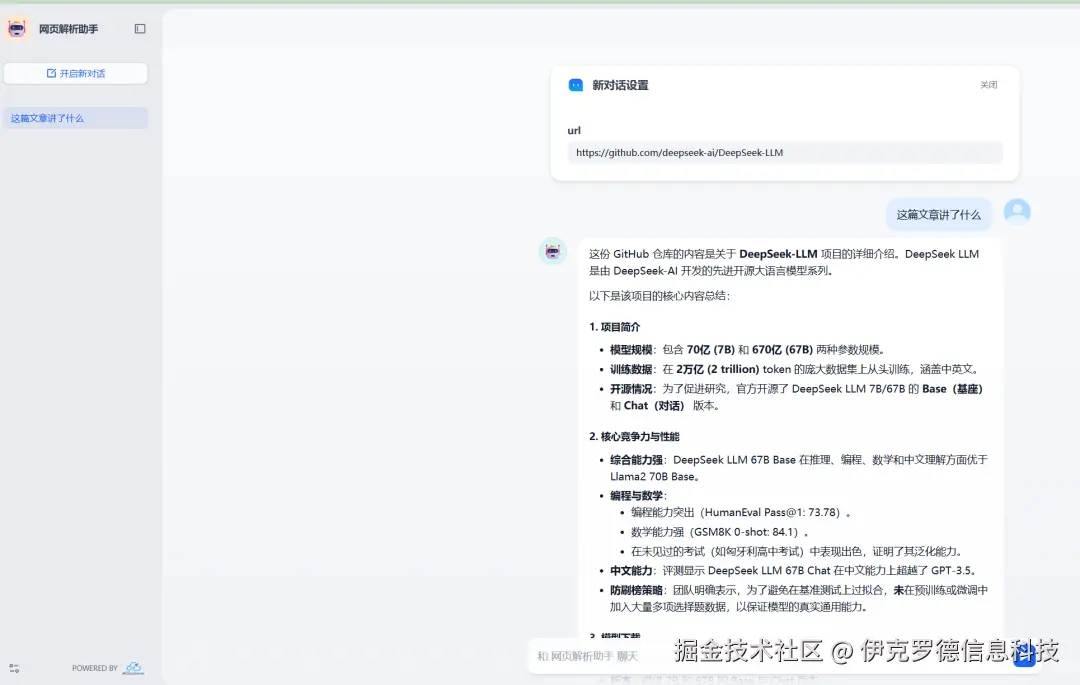
Task: Click the url input field with GitHub link
Action: tap(785, 153)
